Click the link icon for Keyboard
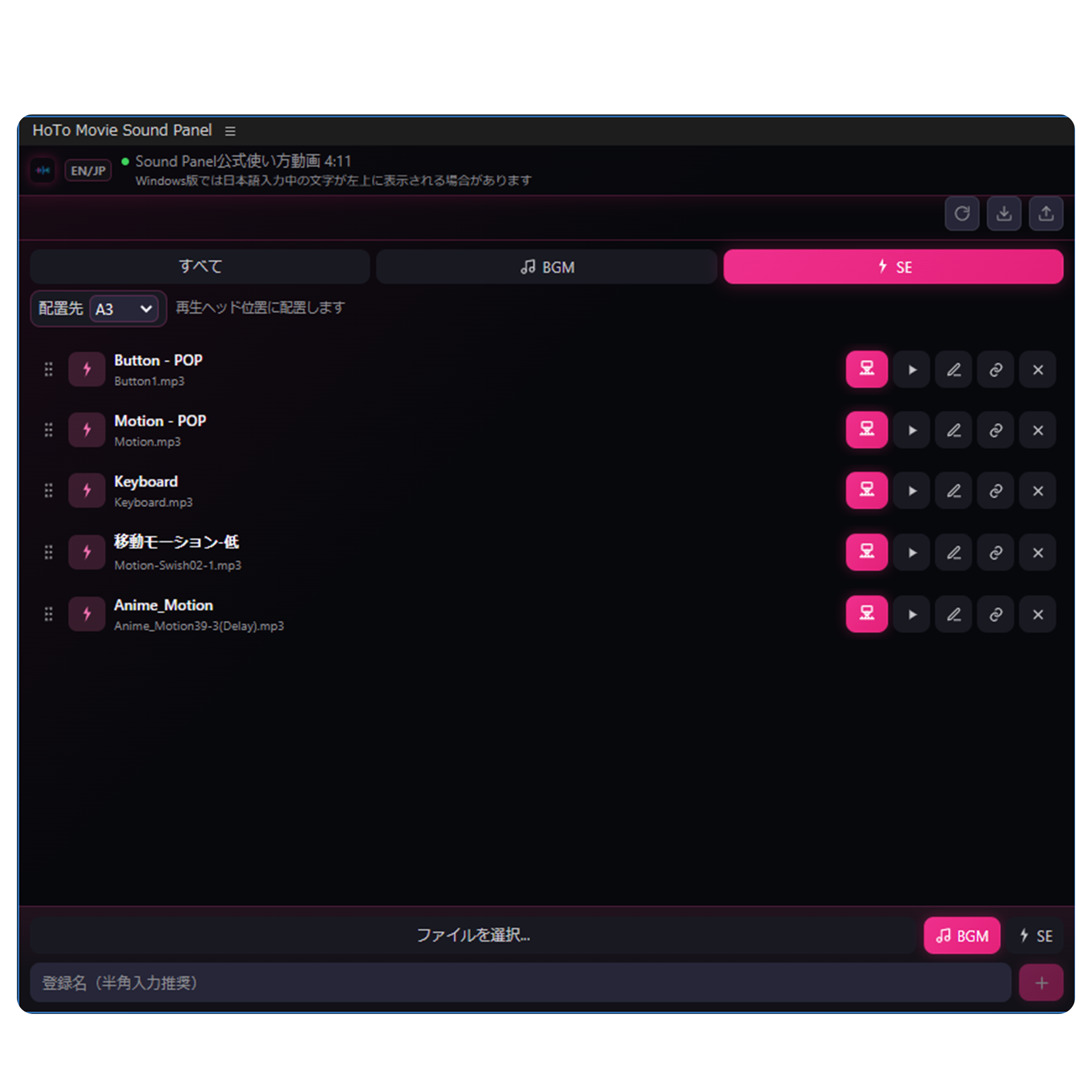 (995, 491)
